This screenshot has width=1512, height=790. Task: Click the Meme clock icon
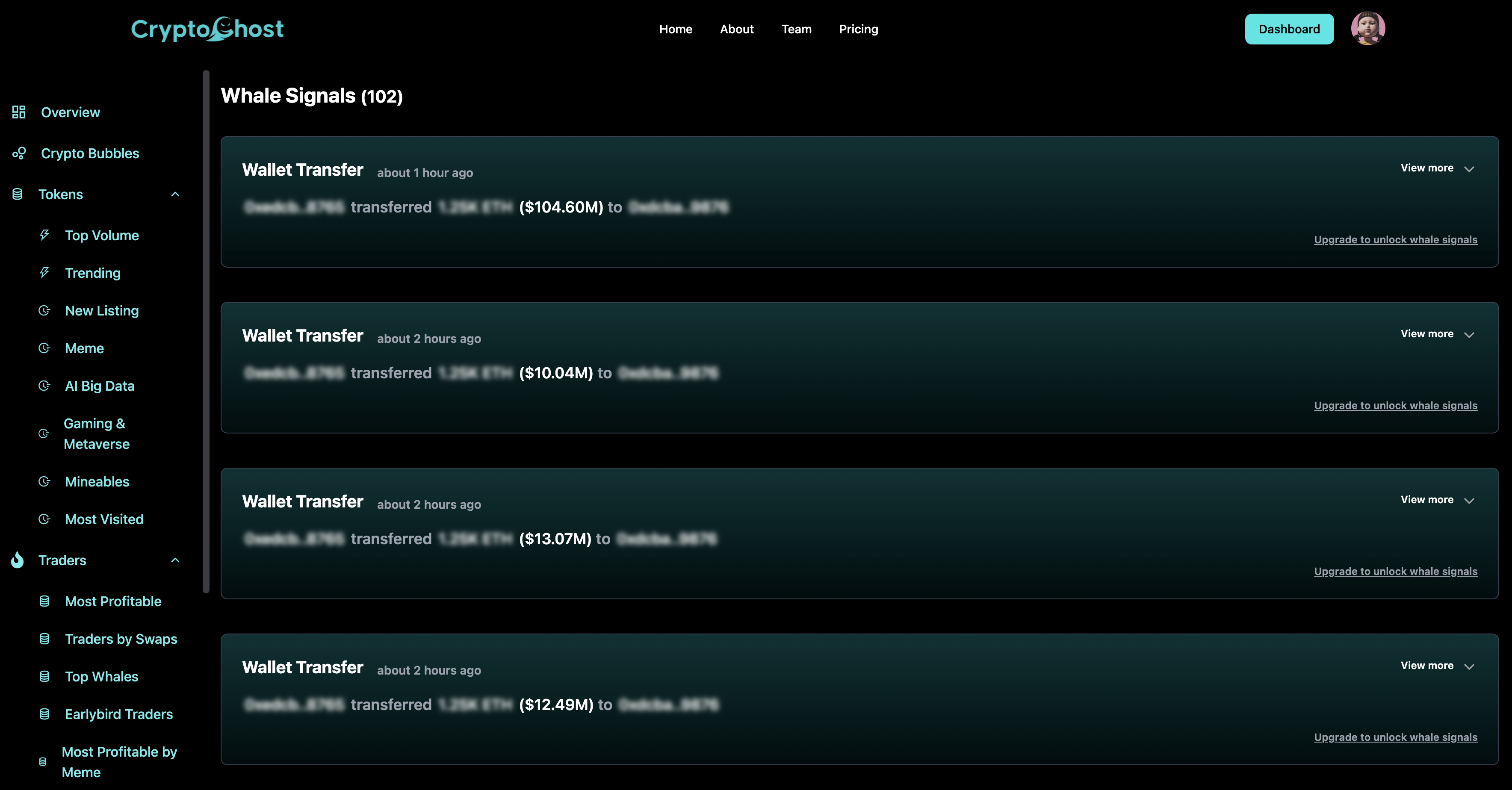44,348
